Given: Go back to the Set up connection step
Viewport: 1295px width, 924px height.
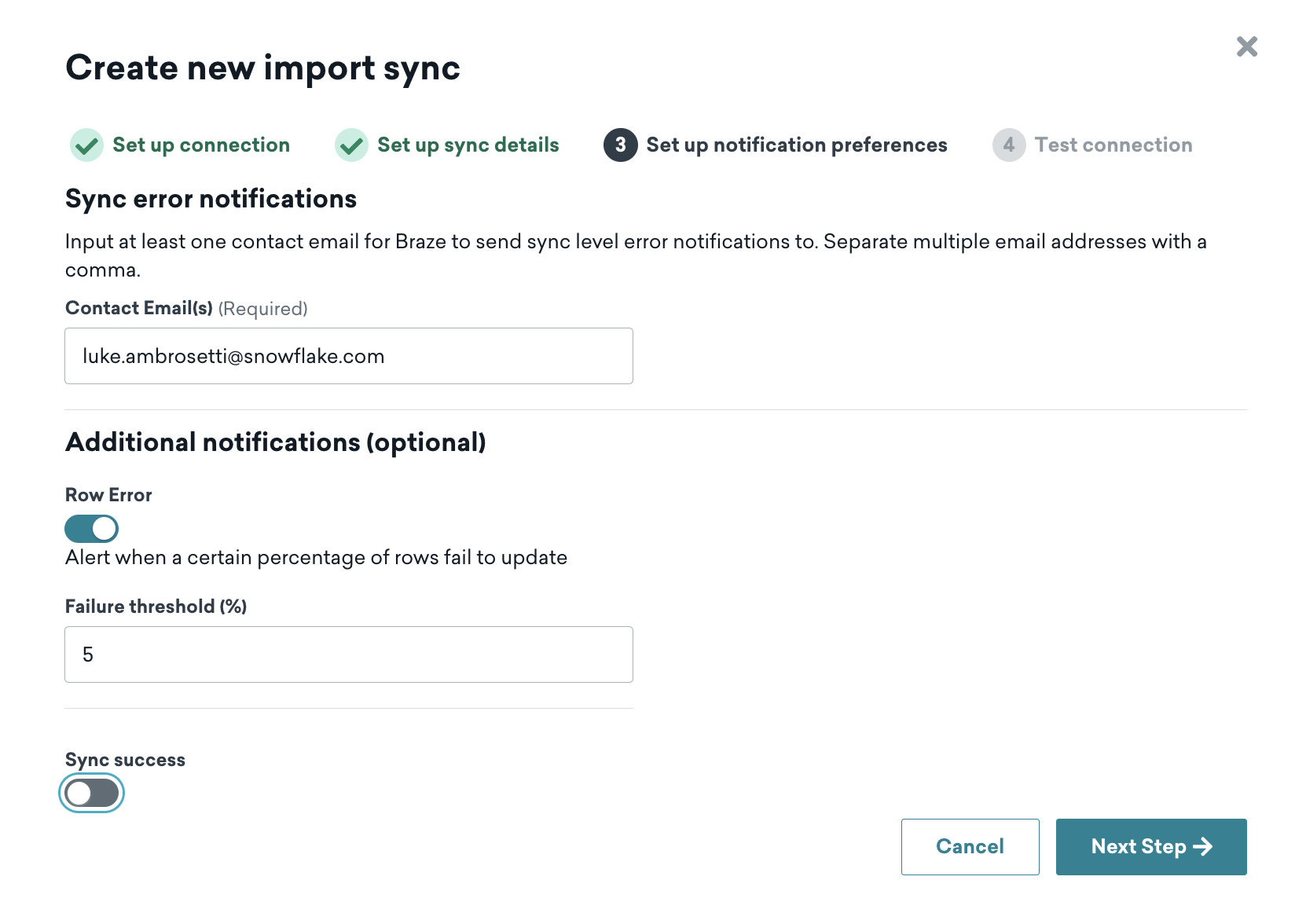Looking at the screenshot, I should tap(200, 145).
